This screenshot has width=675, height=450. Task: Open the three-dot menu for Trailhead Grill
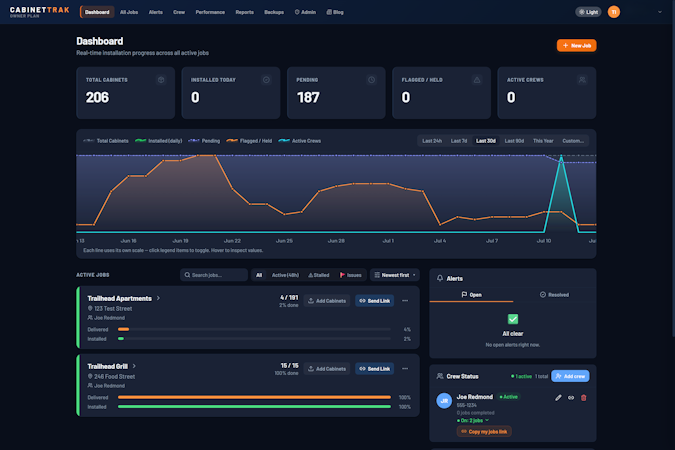tap(405, 369)
